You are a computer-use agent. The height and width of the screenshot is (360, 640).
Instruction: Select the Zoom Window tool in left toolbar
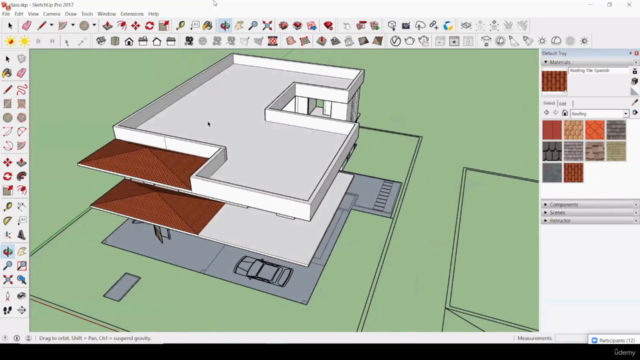click(x=22, y=266)
